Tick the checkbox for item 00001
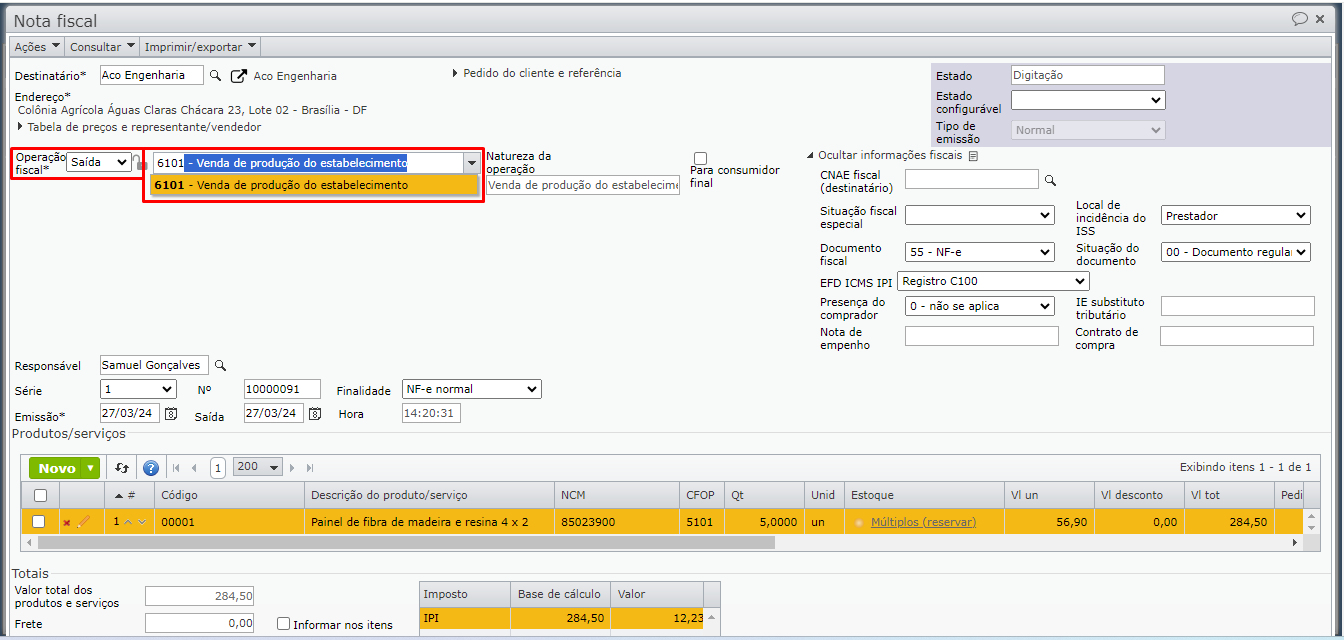1344x640 pixels. 39,522
